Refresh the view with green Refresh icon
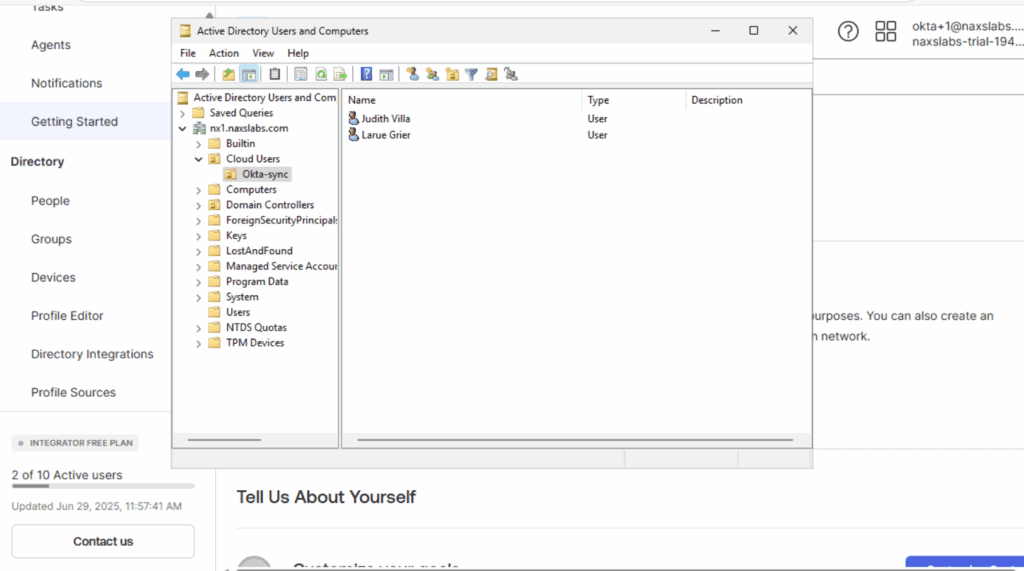1024x571 pixels. pyautogui.click(x=321, y=74)
